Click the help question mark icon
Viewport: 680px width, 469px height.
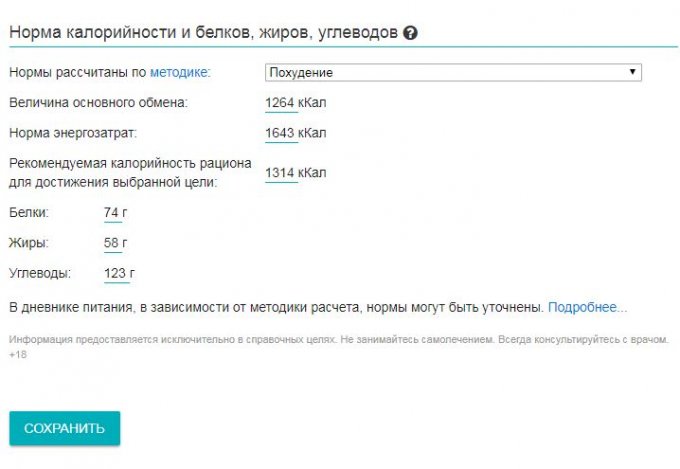[x=411, y=32]
